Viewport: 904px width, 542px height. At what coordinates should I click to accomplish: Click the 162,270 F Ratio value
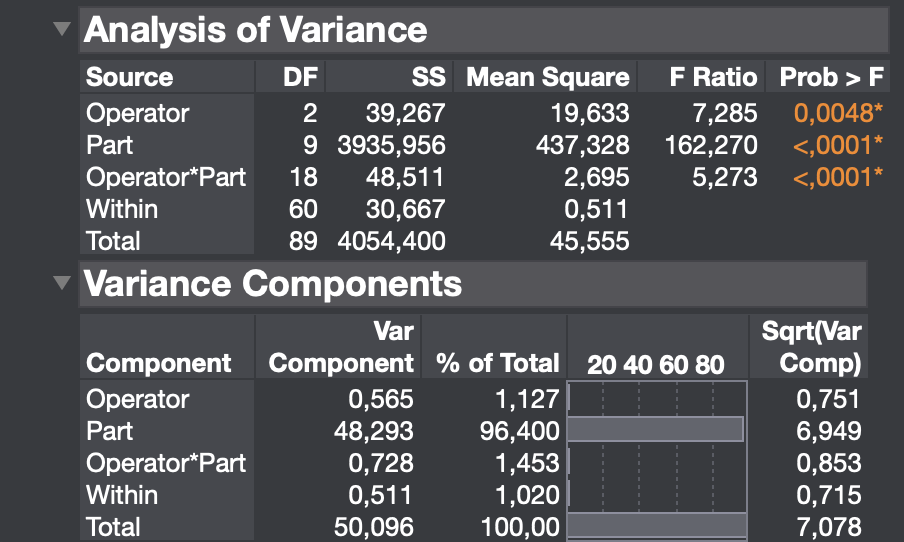click(x=711, y=145)
